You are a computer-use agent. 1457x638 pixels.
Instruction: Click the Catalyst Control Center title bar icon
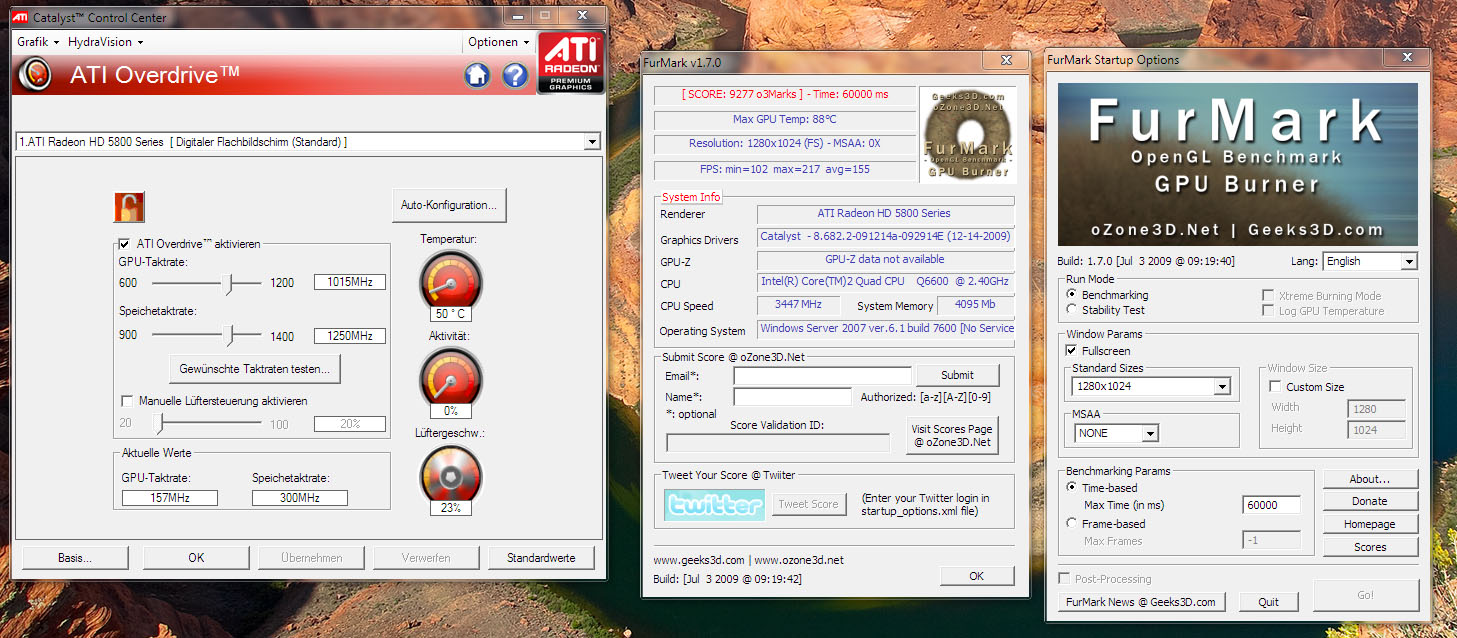coord(20,17)
